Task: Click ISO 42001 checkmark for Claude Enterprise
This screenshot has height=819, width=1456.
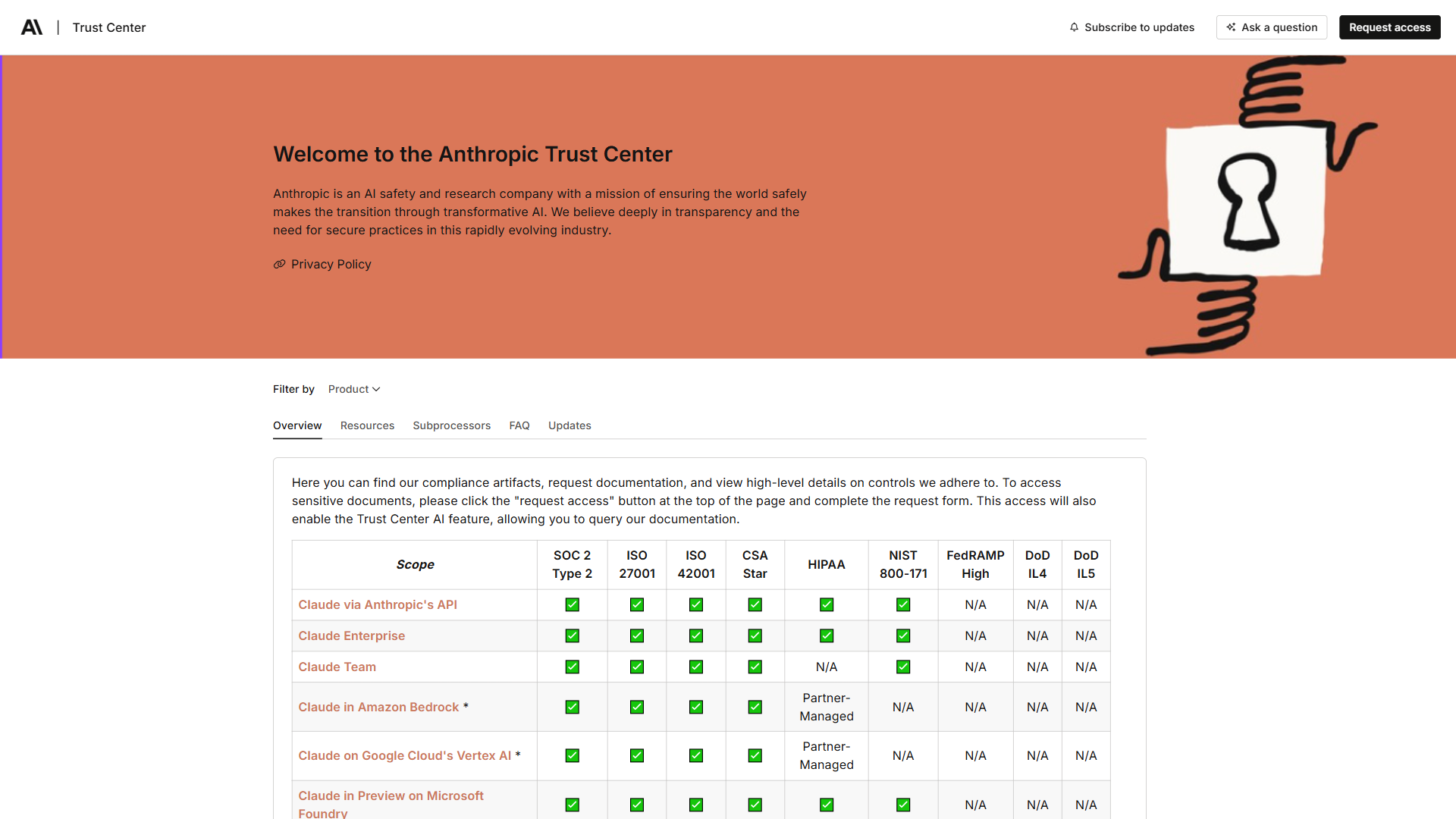Action: pyautogui.click(x=696, y=635)
